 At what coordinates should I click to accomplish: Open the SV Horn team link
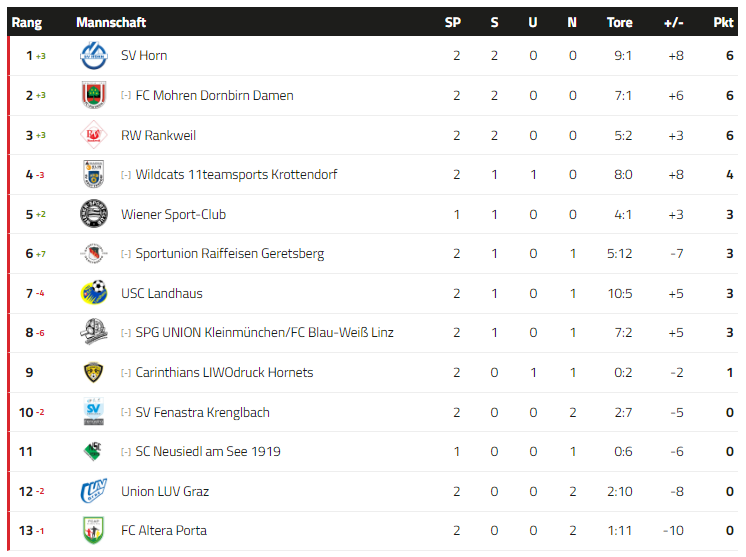click(x=144, y=56)
